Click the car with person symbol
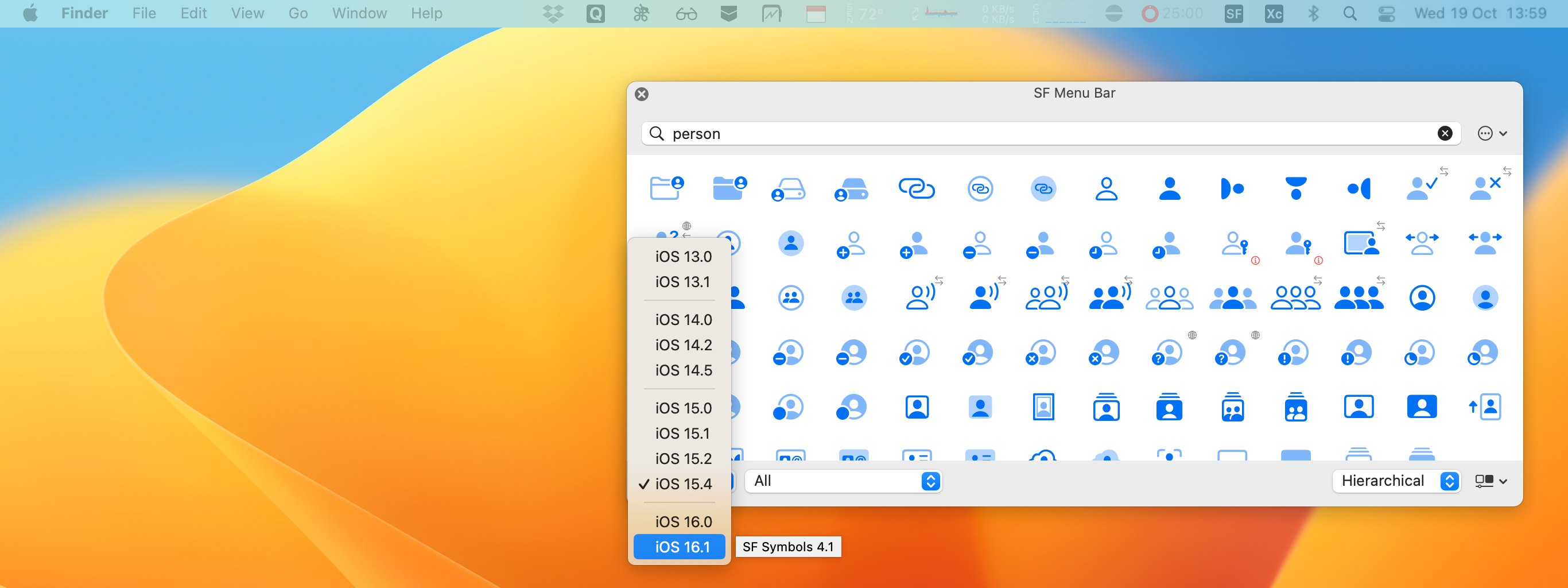The width and height of the screenshot is (1568, 588). (x=787, y=189)
